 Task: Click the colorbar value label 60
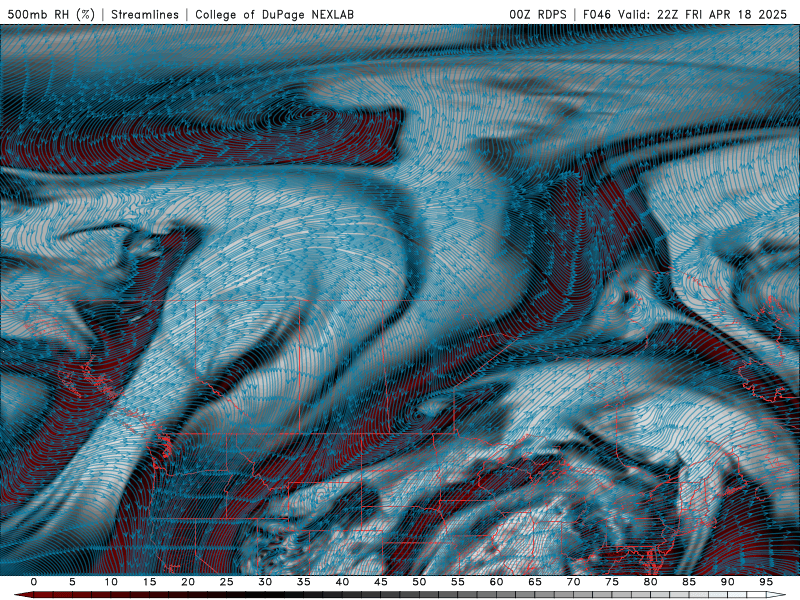click(496, 582)
